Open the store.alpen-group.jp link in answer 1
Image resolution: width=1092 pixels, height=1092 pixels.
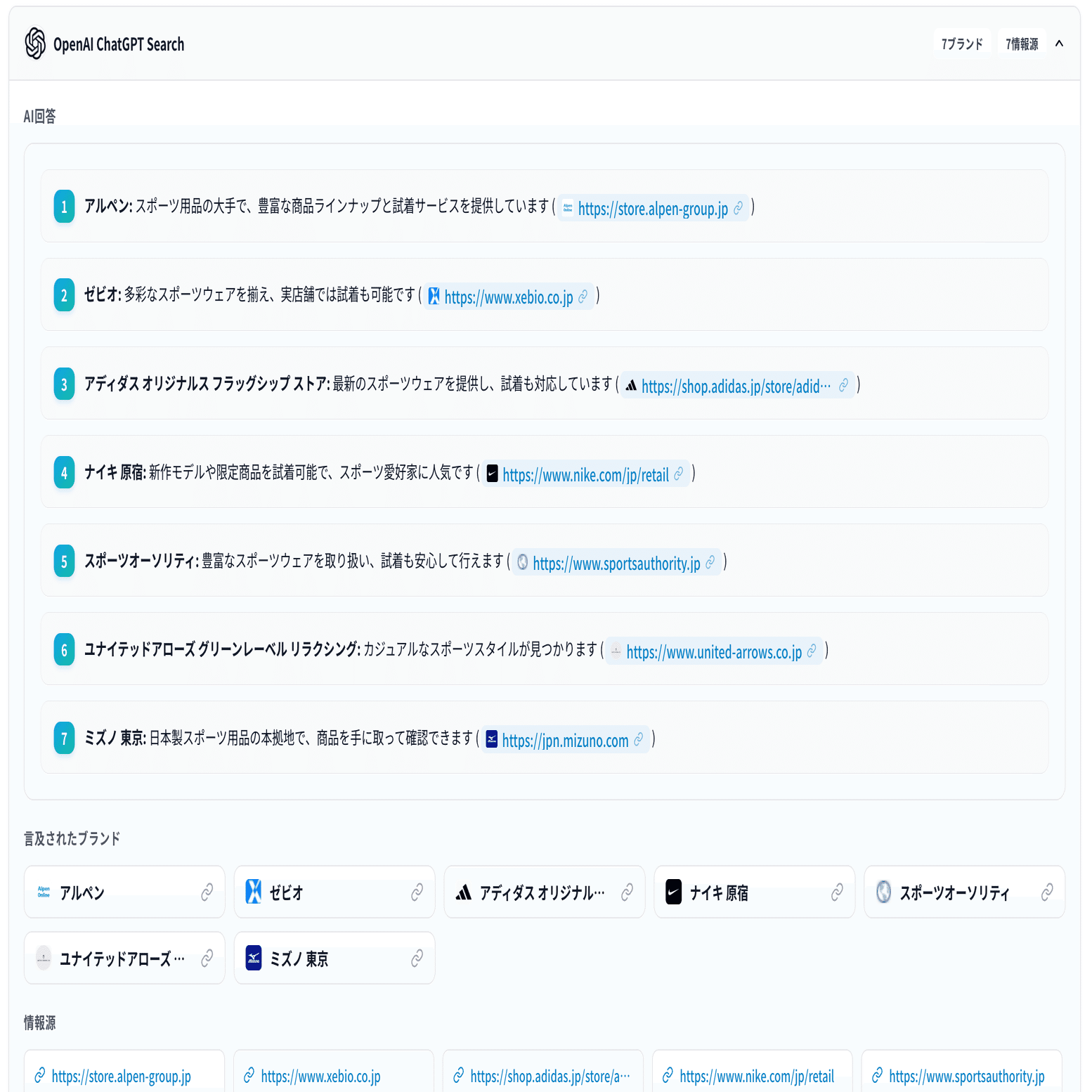click(x=653, y=209)
